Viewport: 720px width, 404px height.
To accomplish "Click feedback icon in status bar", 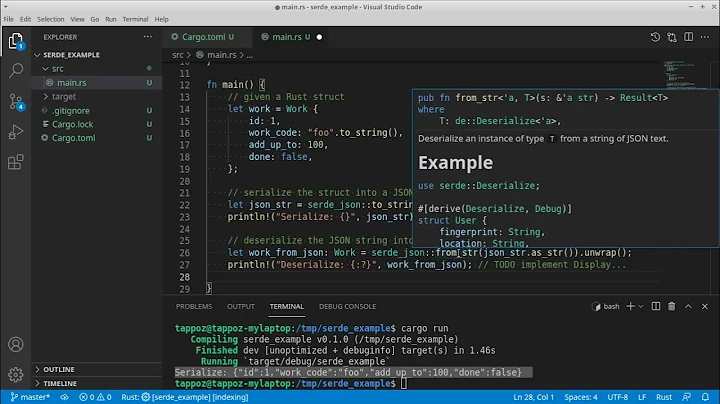I will pyautogui.click(x=687, y=397).
